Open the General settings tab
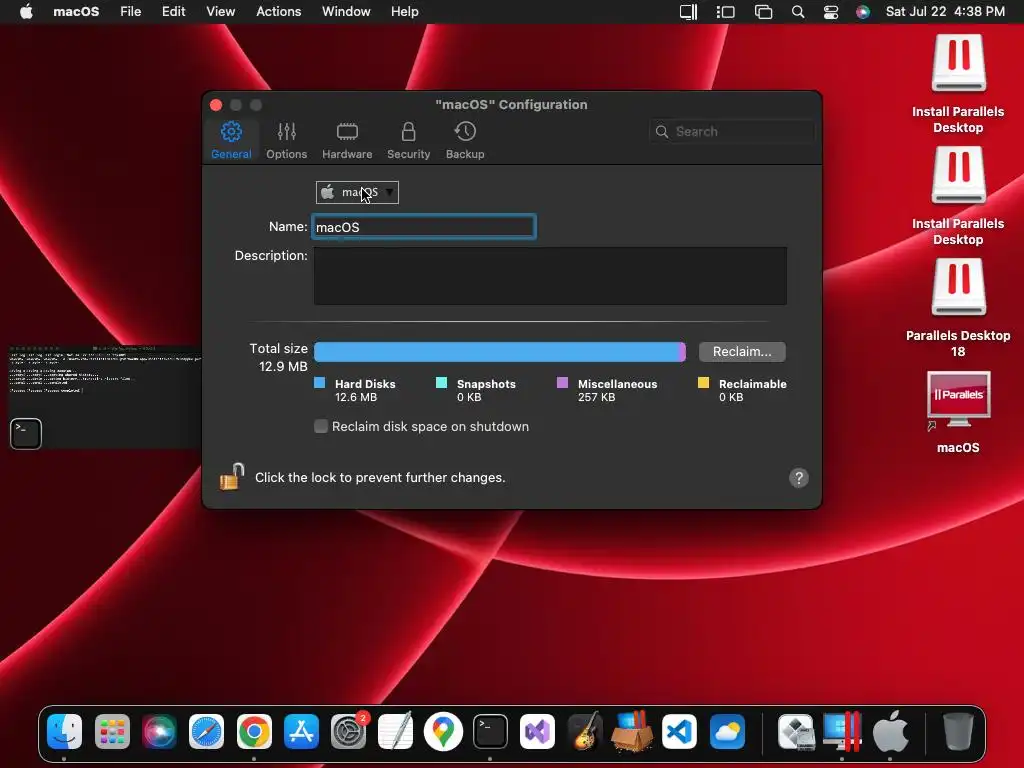The height and width of the screenshot is (768, 1024). tap(231, 140)
